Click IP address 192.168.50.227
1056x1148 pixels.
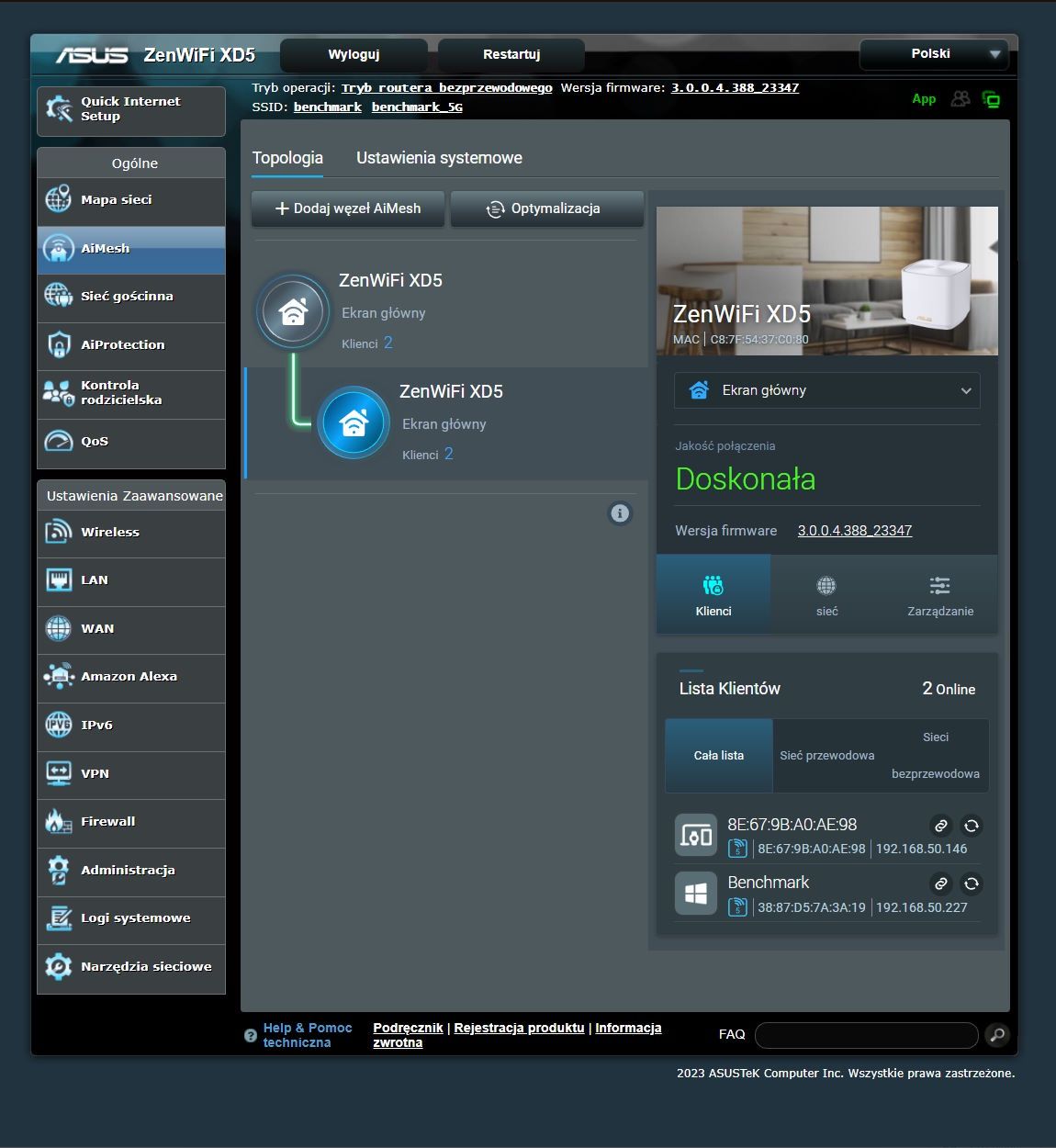click(x=921, y=907)
